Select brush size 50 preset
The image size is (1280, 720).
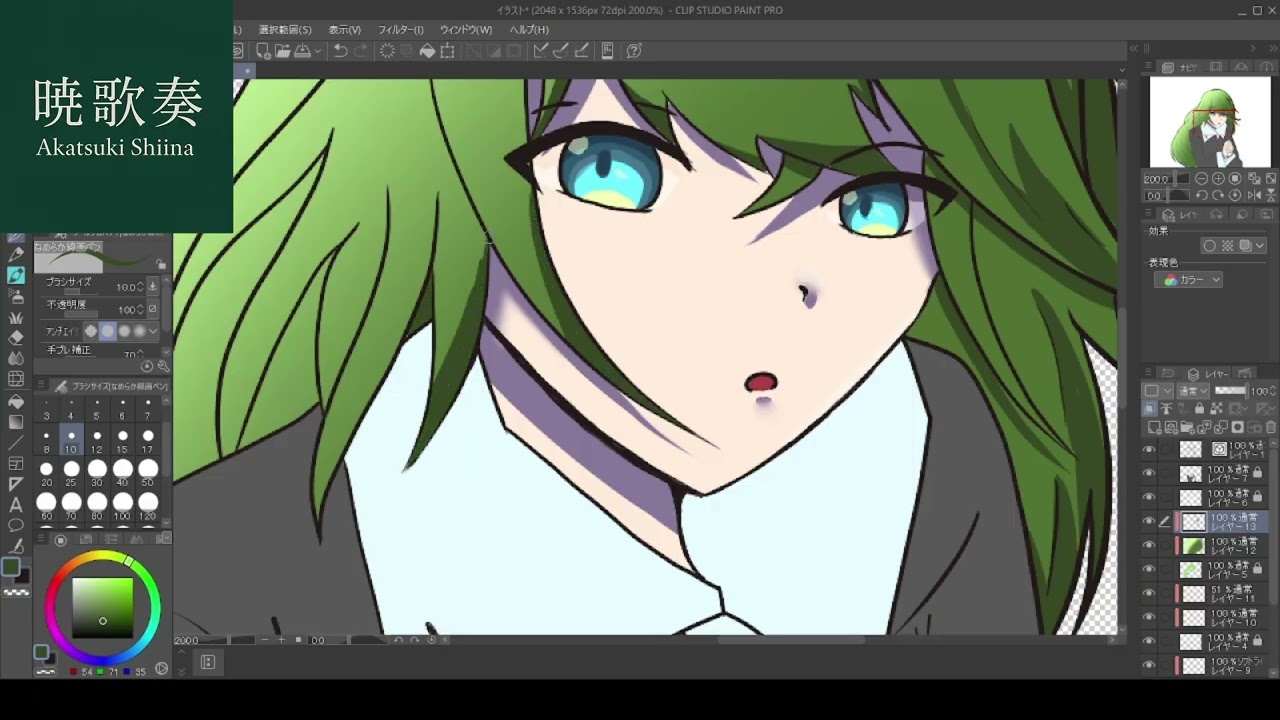pyautogui.click(x=148, y=473)
